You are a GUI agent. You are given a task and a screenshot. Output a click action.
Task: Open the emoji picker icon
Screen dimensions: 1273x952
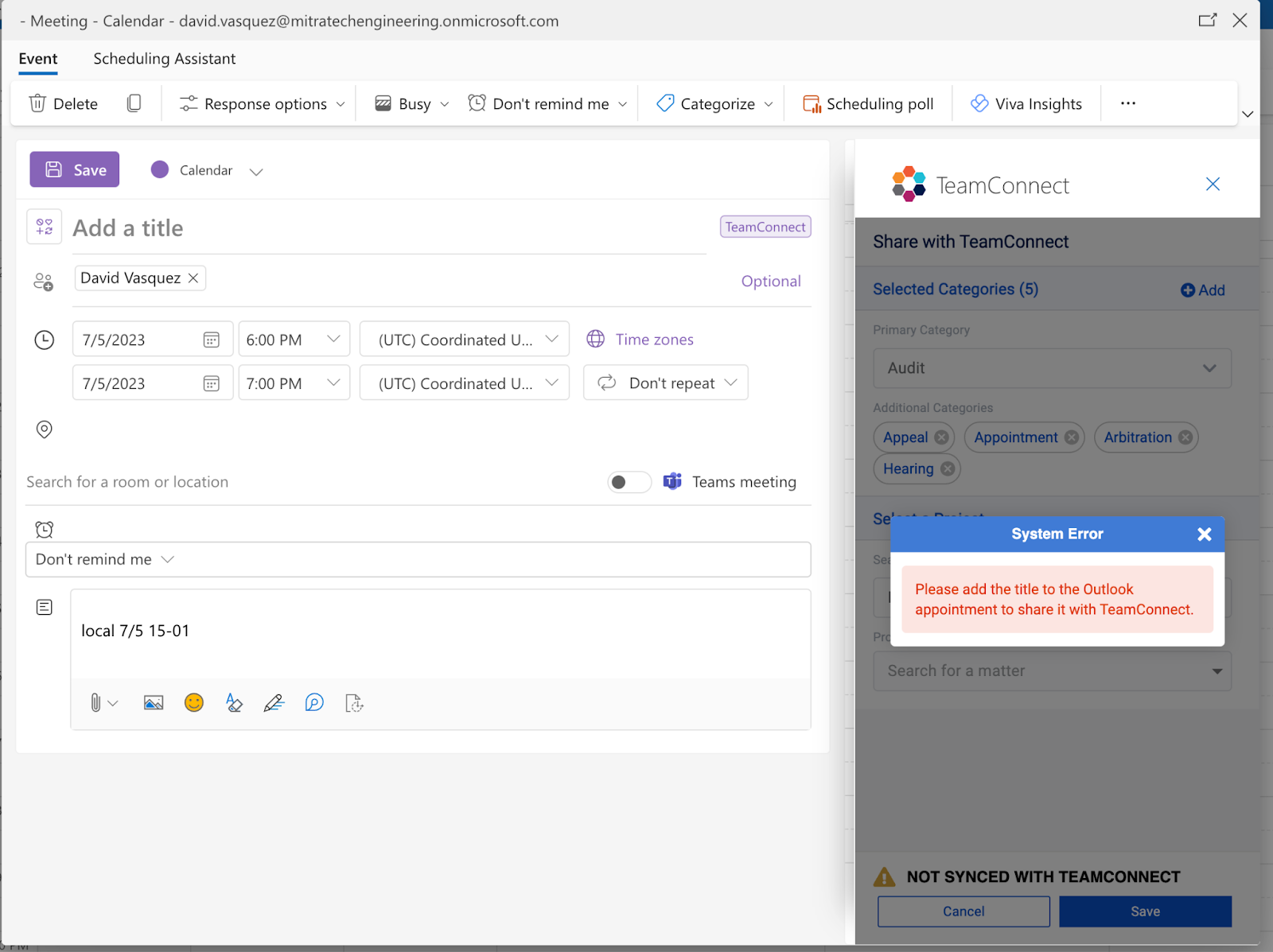pyautogui.click(x=194, y=702)
